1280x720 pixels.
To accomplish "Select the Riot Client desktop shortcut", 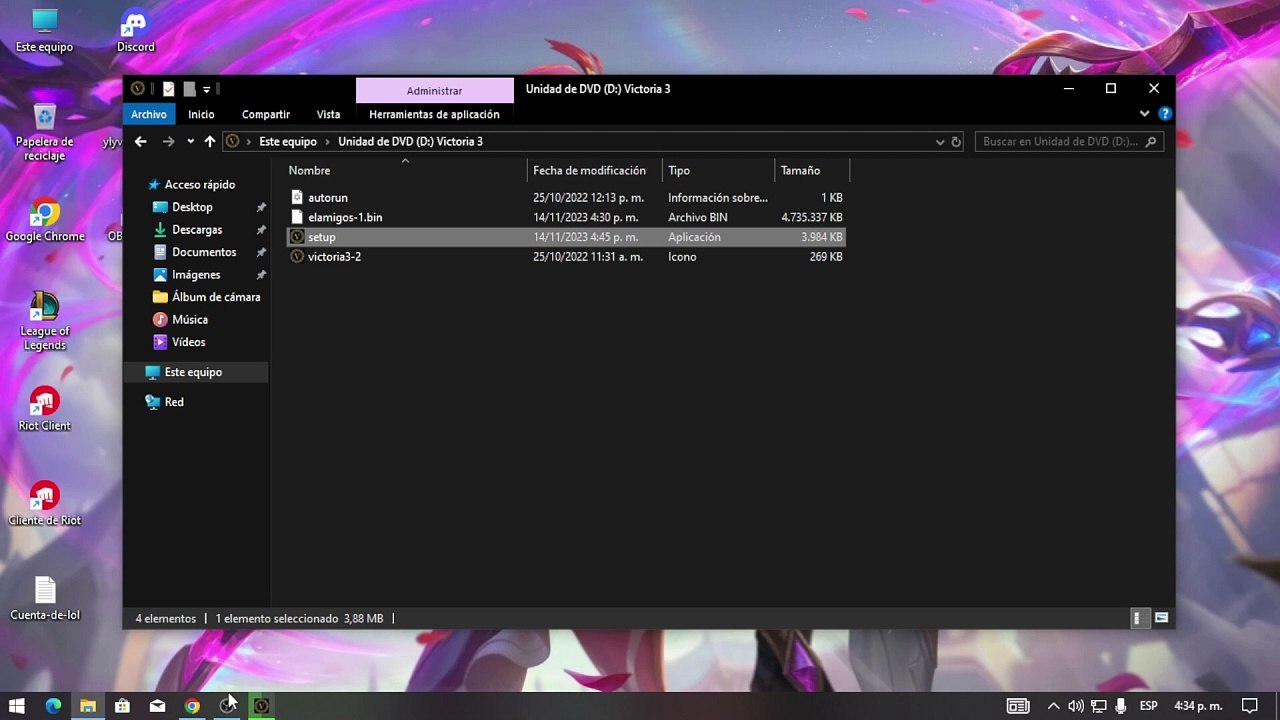I will (44, 409).
